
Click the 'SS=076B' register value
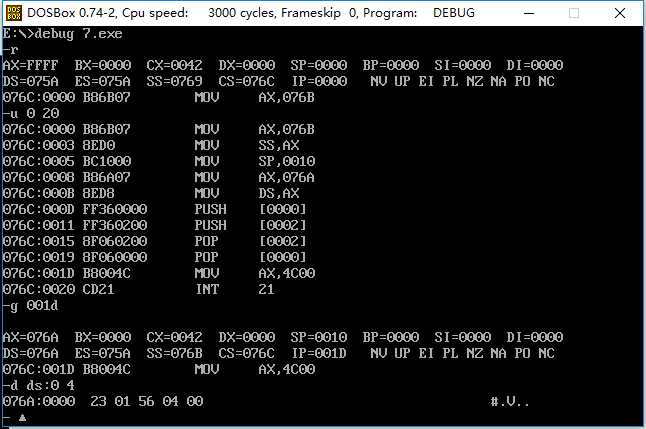[174, 354]
